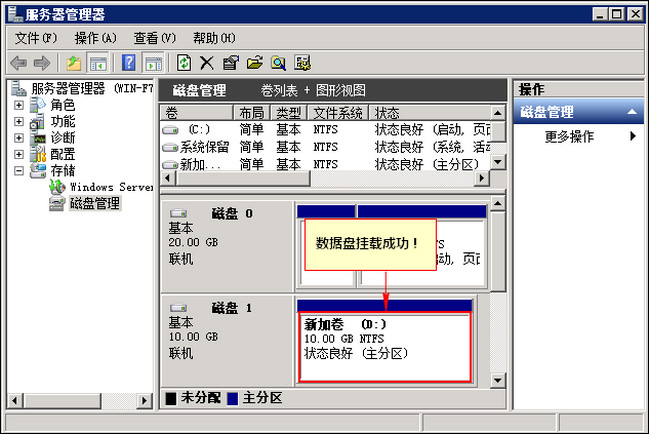649x434 pixels.
Task: Click the Up One Level folder icon
Action: (75, 63)
